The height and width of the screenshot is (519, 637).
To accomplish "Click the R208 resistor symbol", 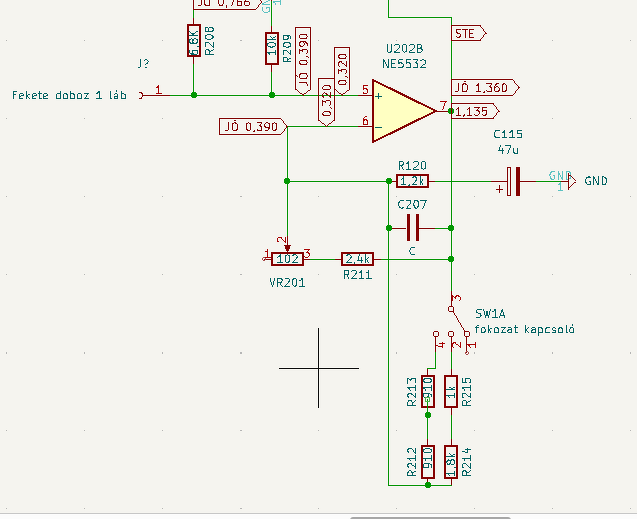I will [194, 40].
